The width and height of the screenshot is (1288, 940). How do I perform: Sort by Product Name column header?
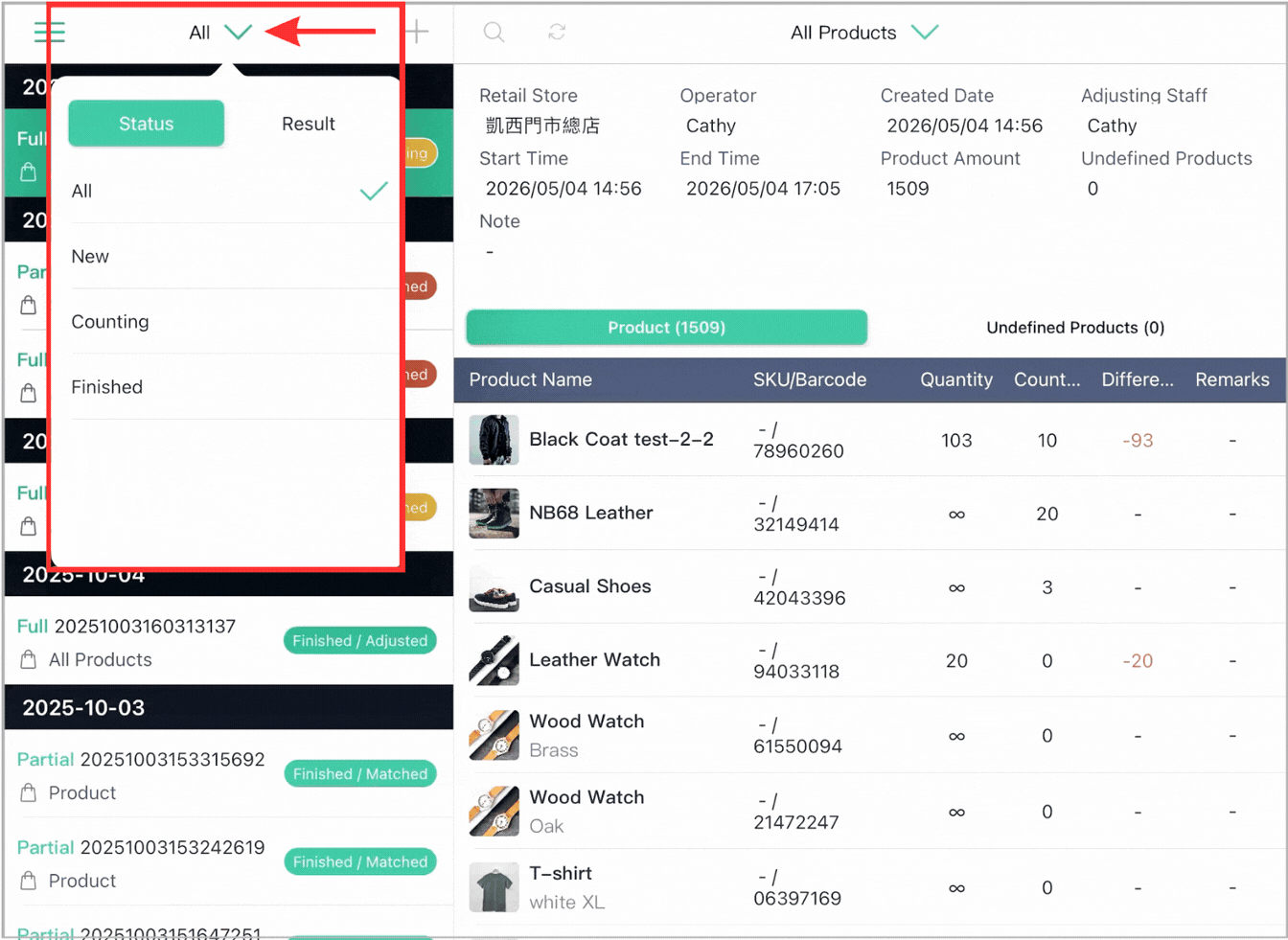tap(530, 379)
